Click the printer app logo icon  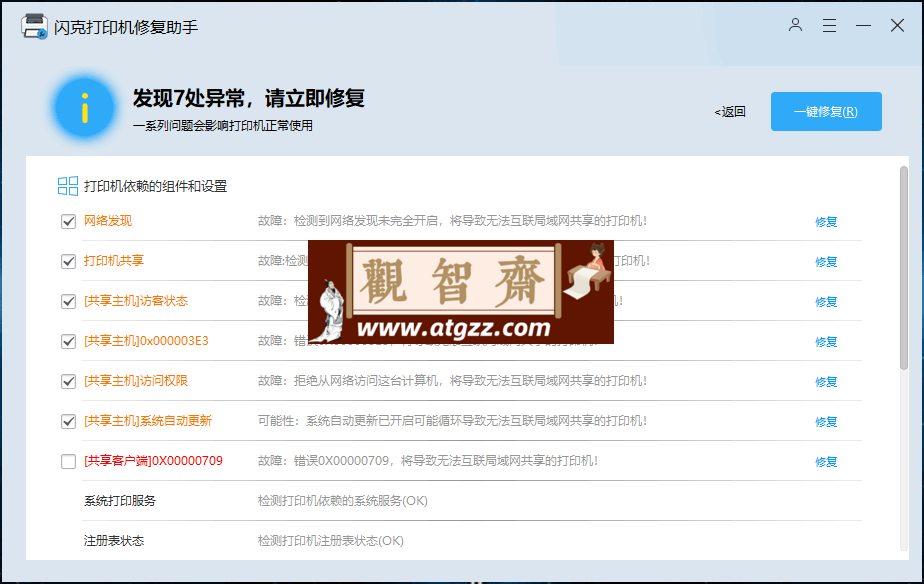click(34, 27)
